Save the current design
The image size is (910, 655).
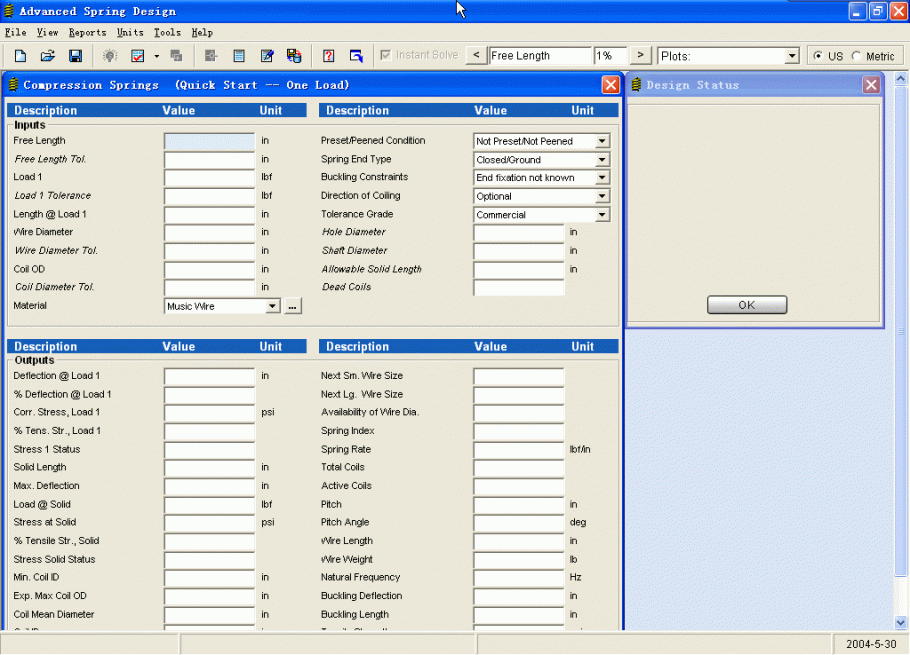point(74,55)
